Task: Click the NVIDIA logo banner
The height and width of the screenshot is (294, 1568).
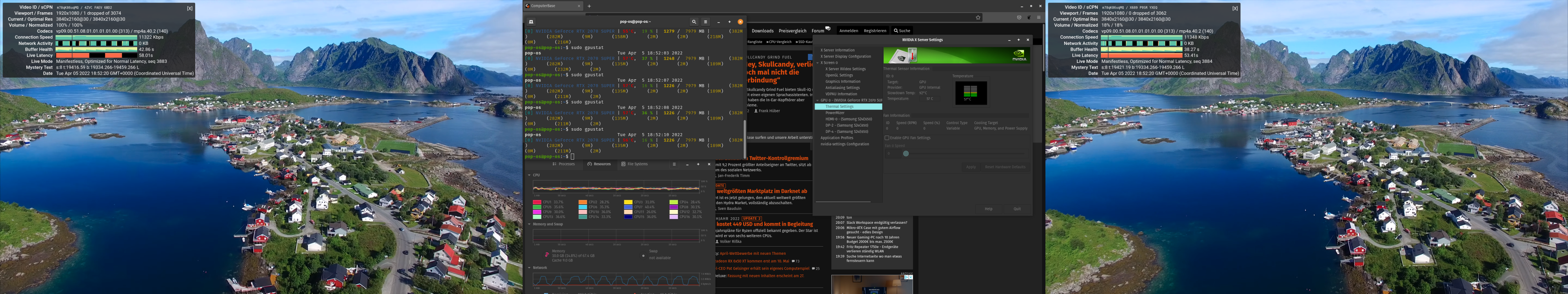Action: (1019, 56)
